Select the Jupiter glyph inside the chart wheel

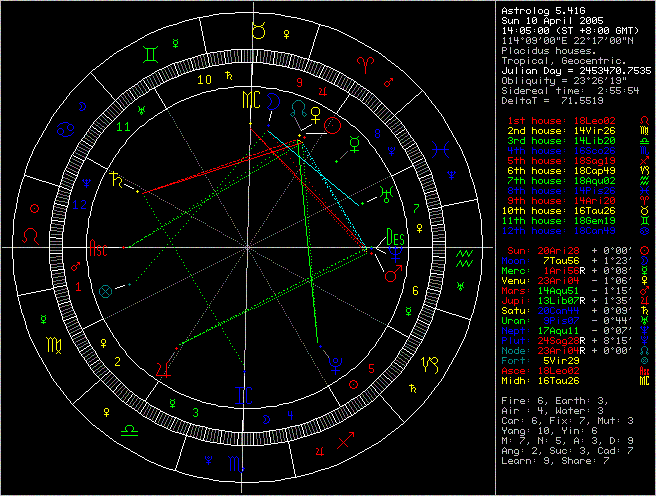161,369
